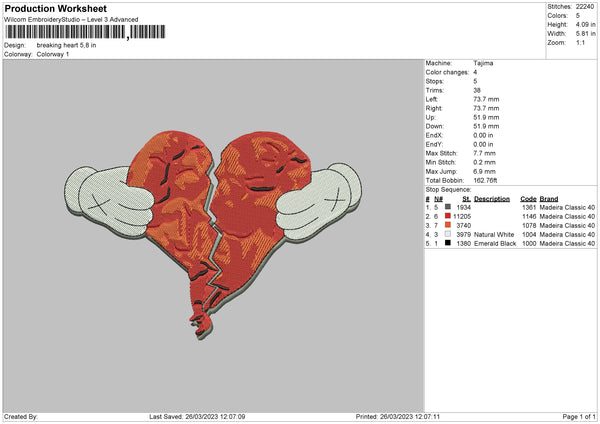
Task: Click stitch count '1934' in stop 1
Action: point(463,207)
